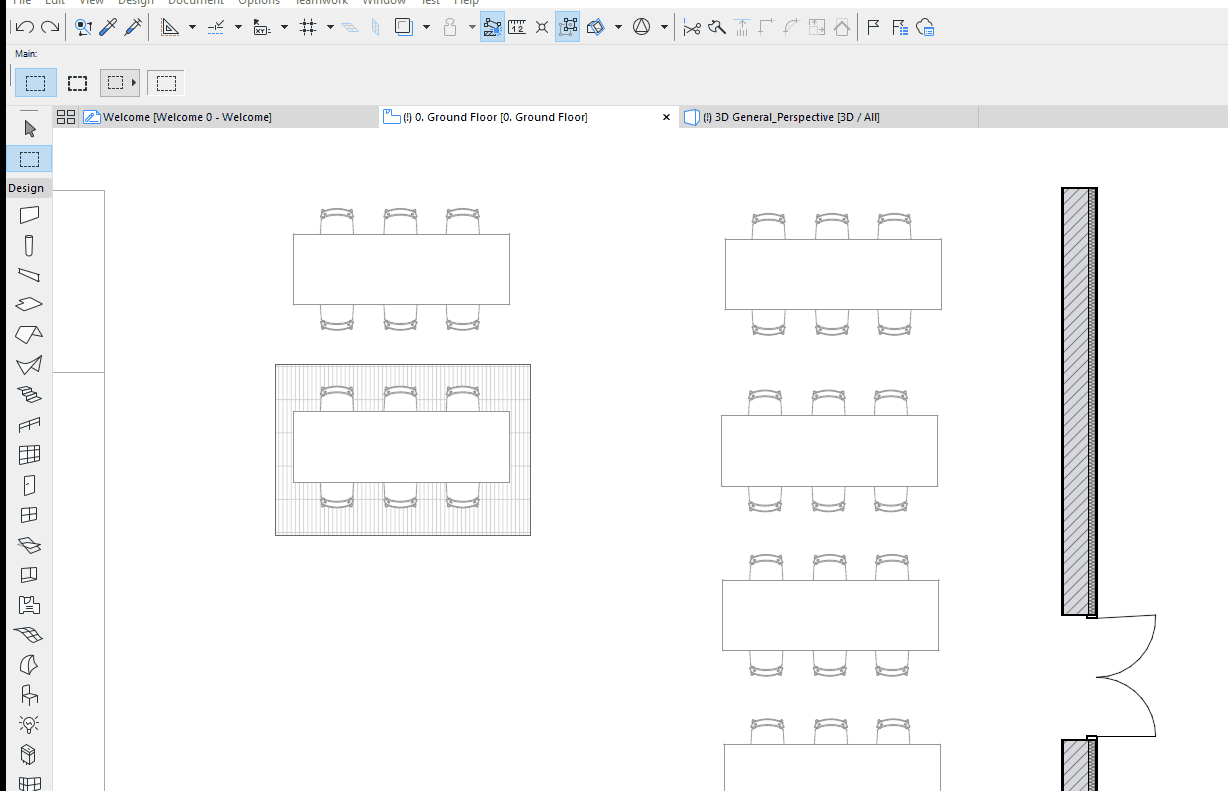The image size is (1228, 791).
Task: Expand Guide Lines dropdown arrow
Action: tap(192, 28)
